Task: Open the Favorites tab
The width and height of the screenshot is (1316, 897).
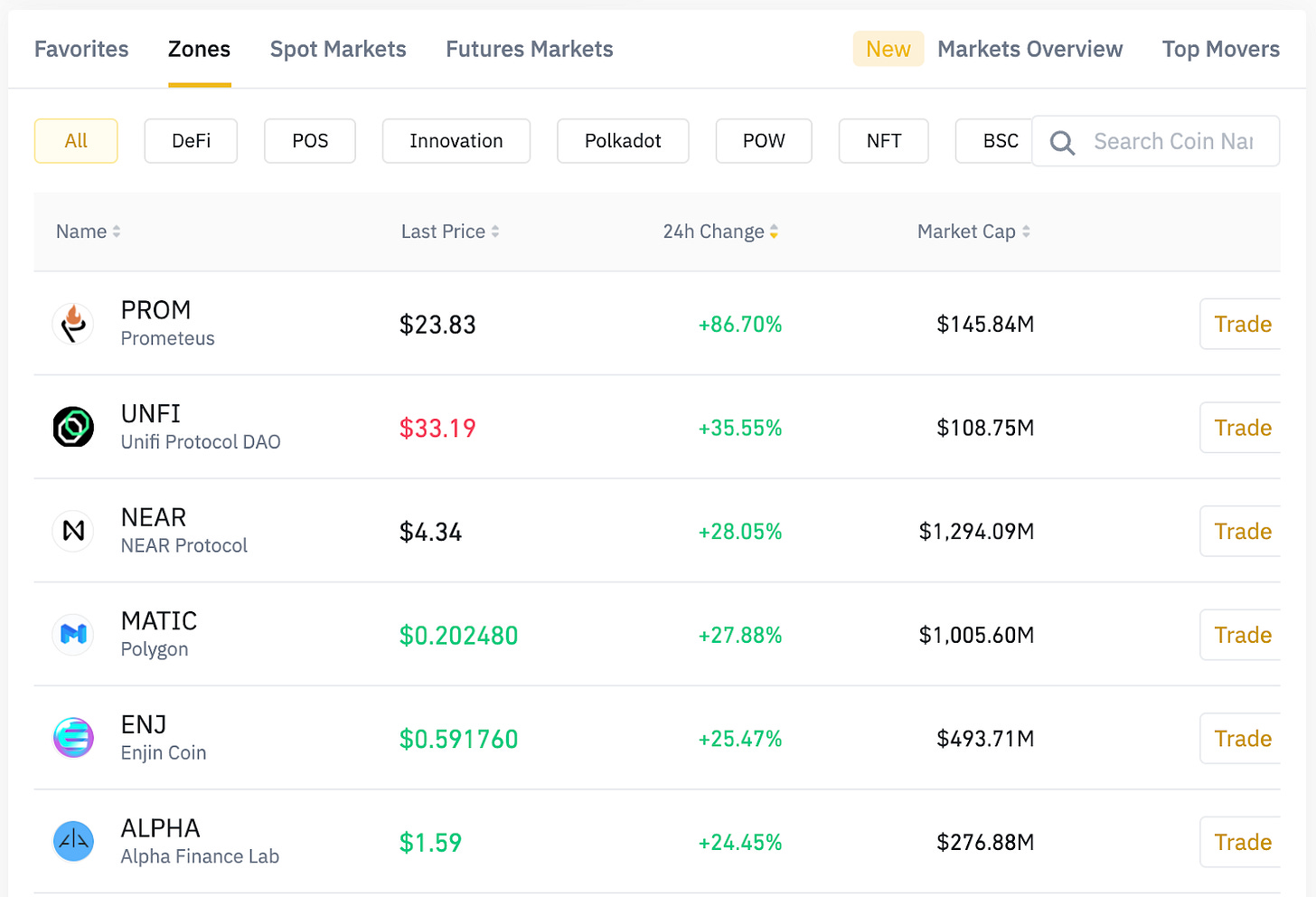Action: coord(81,49)
